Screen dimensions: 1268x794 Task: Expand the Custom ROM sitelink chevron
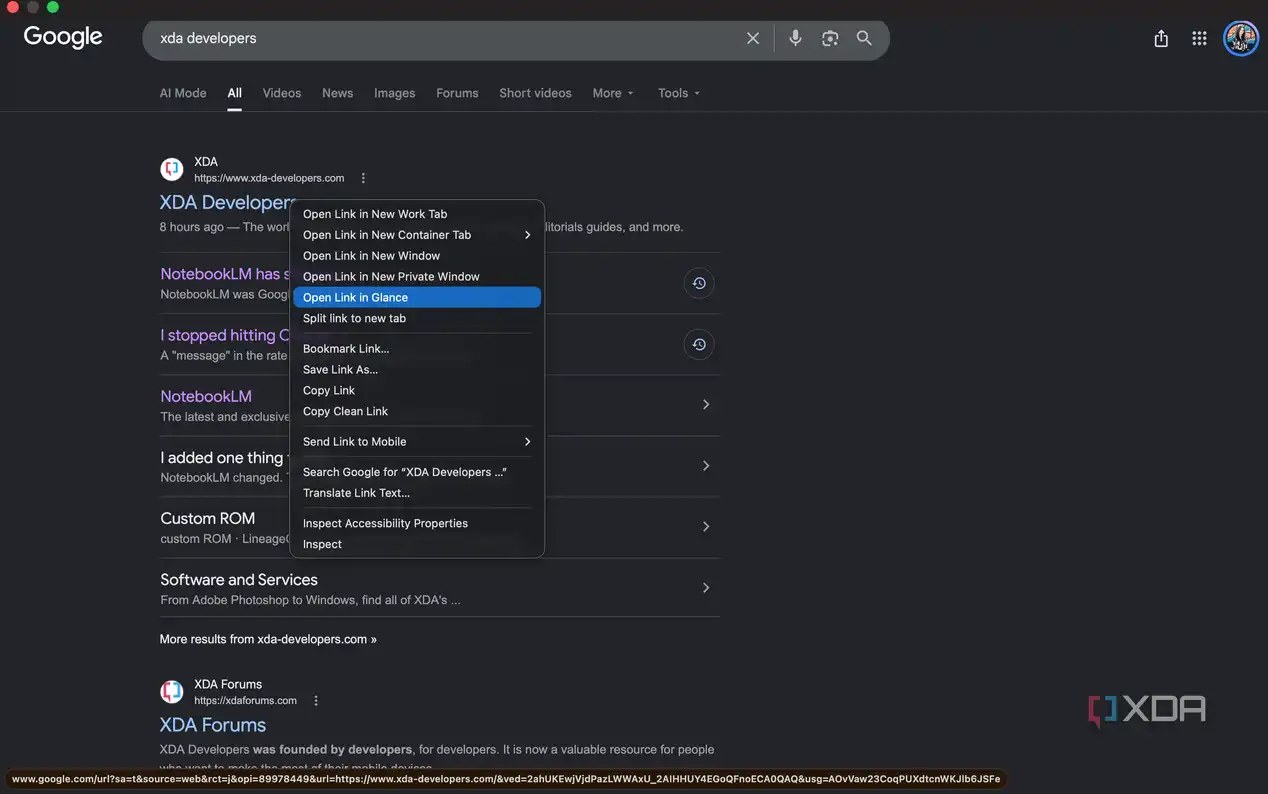coord(706,527)
